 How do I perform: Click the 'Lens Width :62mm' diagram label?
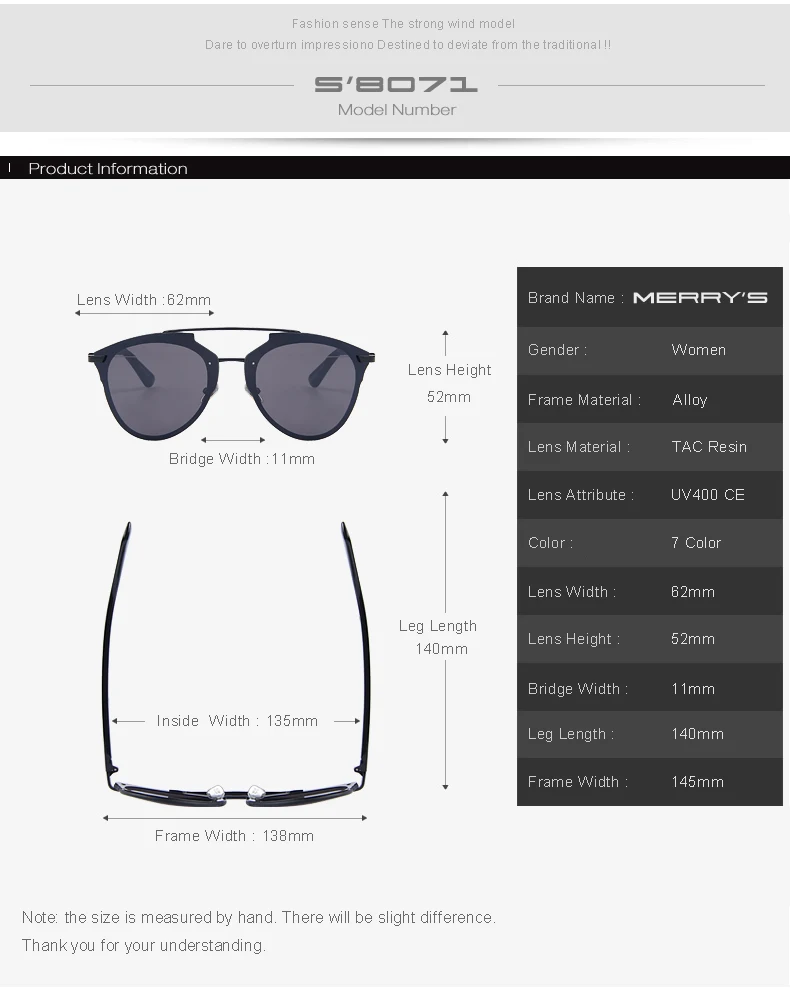point(144,300)
